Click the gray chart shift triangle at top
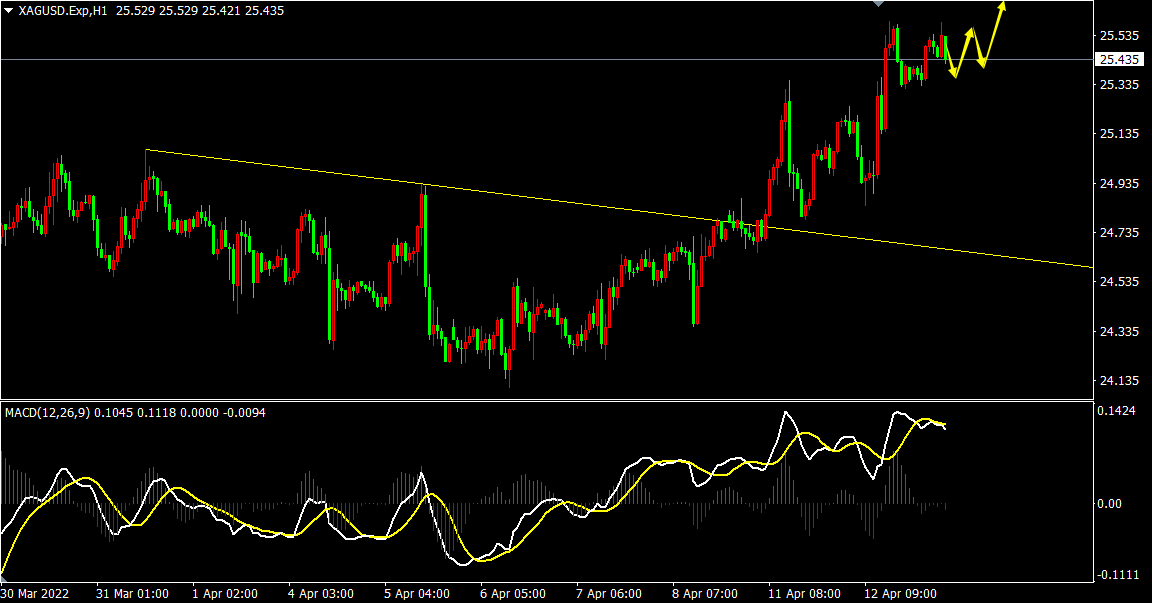The height and width of the screenshot is (603, 1152). coord(878,4)
